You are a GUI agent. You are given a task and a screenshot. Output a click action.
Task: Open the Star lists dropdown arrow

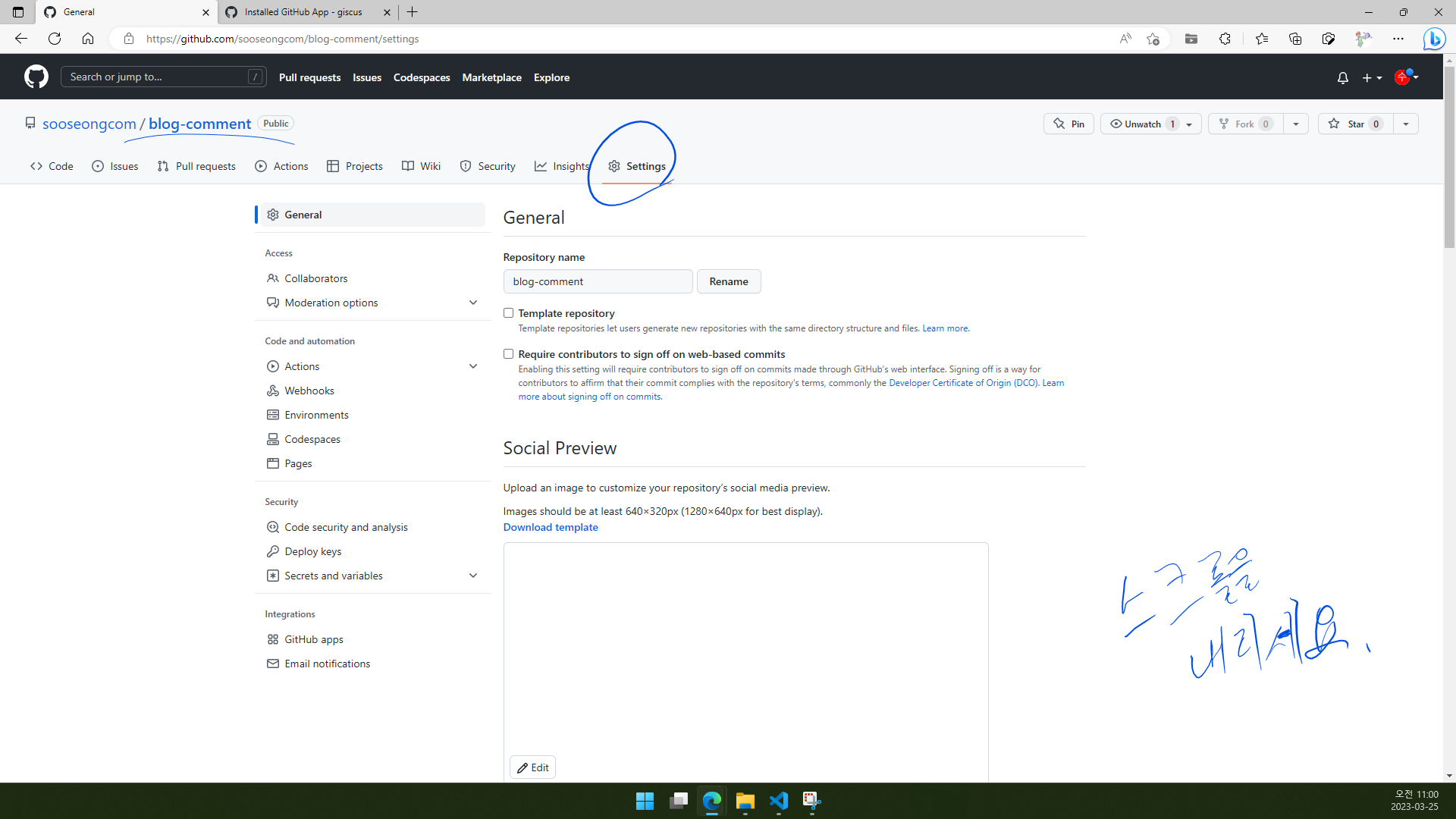click(1406, 124)
